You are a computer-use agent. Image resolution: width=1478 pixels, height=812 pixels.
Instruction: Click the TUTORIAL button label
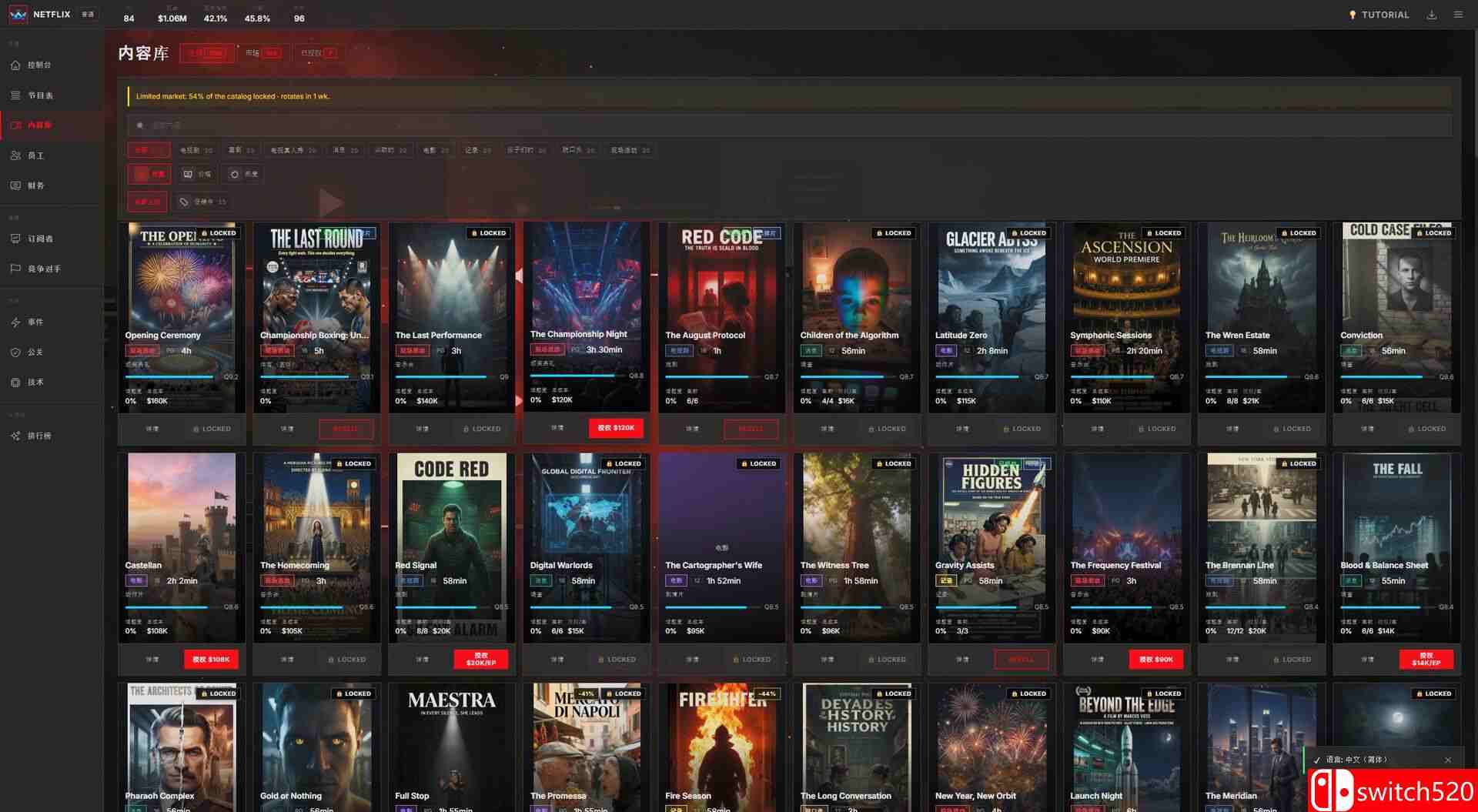point(1385,15)
